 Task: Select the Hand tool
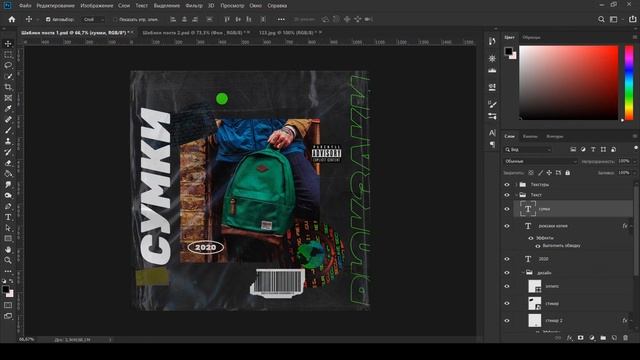click(x=8, y=249)
